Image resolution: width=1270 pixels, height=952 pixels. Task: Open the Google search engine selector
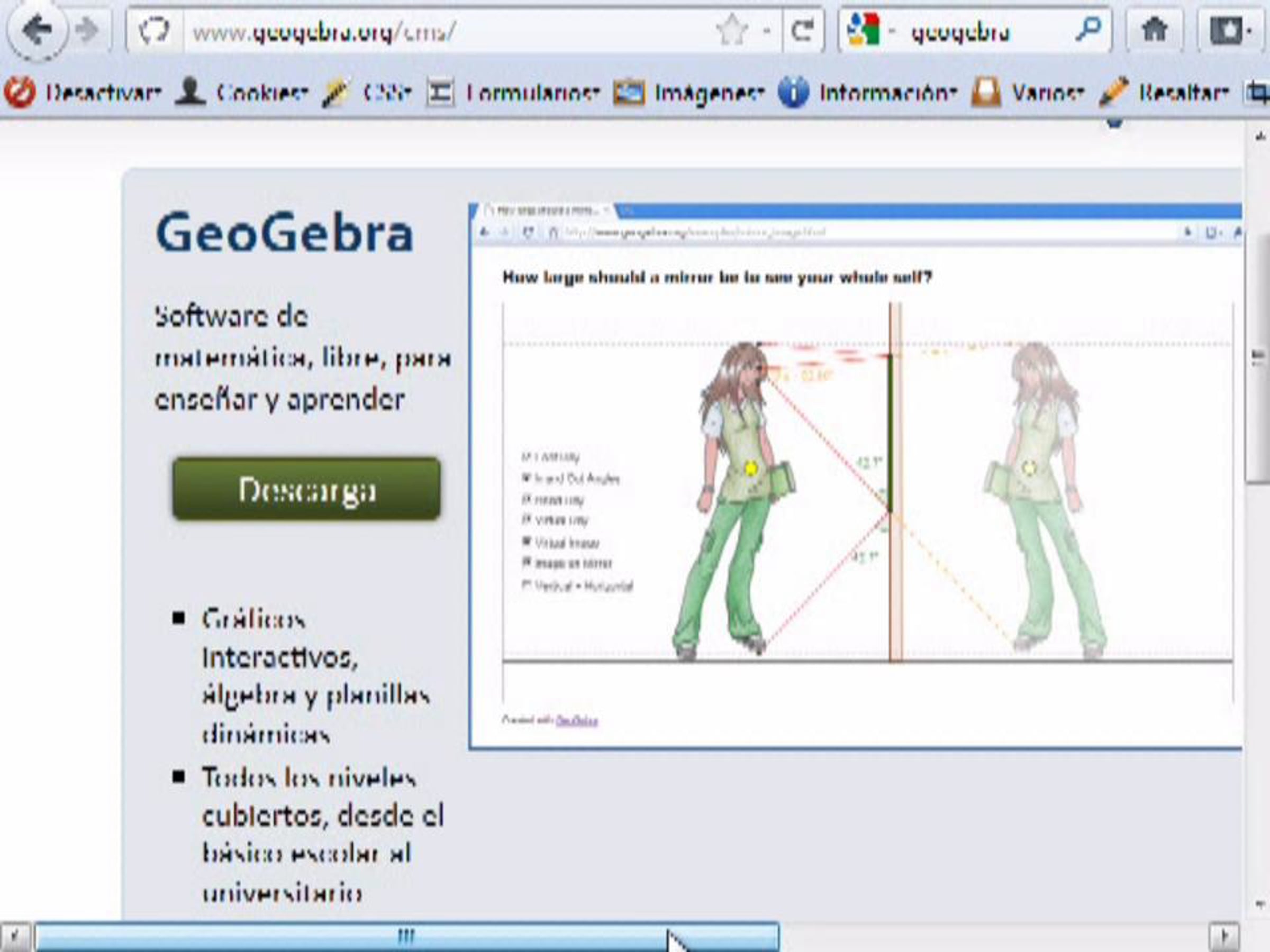point(870,31)
